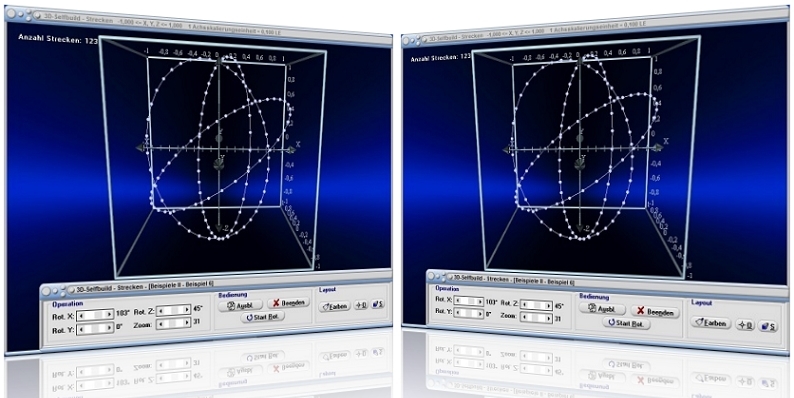Screen dimensions: 794x398
Task: Click Ausbl. button in right control panel
Action: click(x=603, y=308)
